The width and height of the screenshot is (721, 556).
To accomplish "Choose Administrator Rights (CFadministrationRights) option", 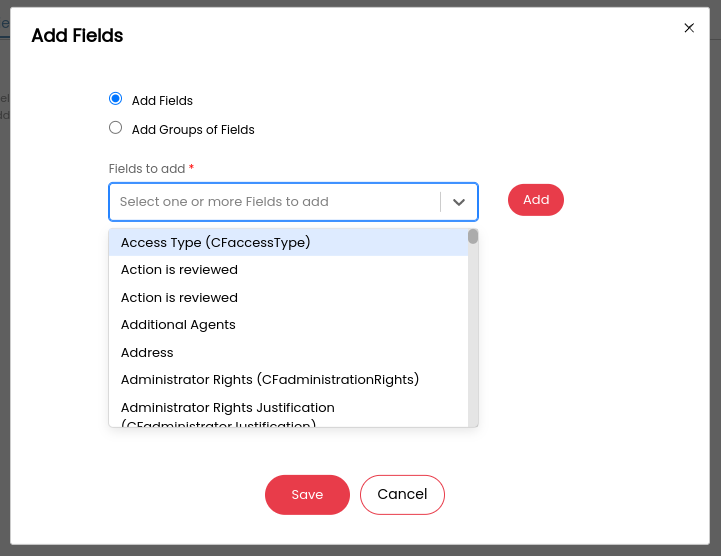I will coord(270,380).
